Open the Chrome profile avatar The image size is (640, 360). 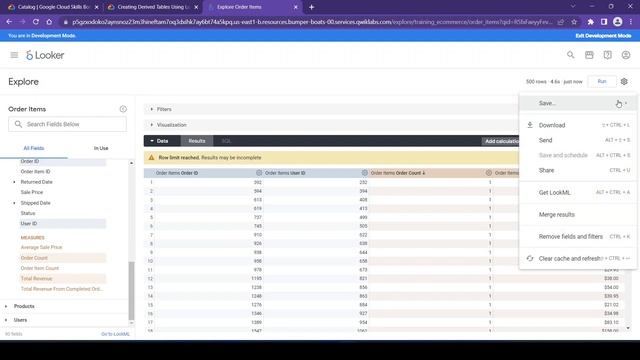click(x=618, y=22)
